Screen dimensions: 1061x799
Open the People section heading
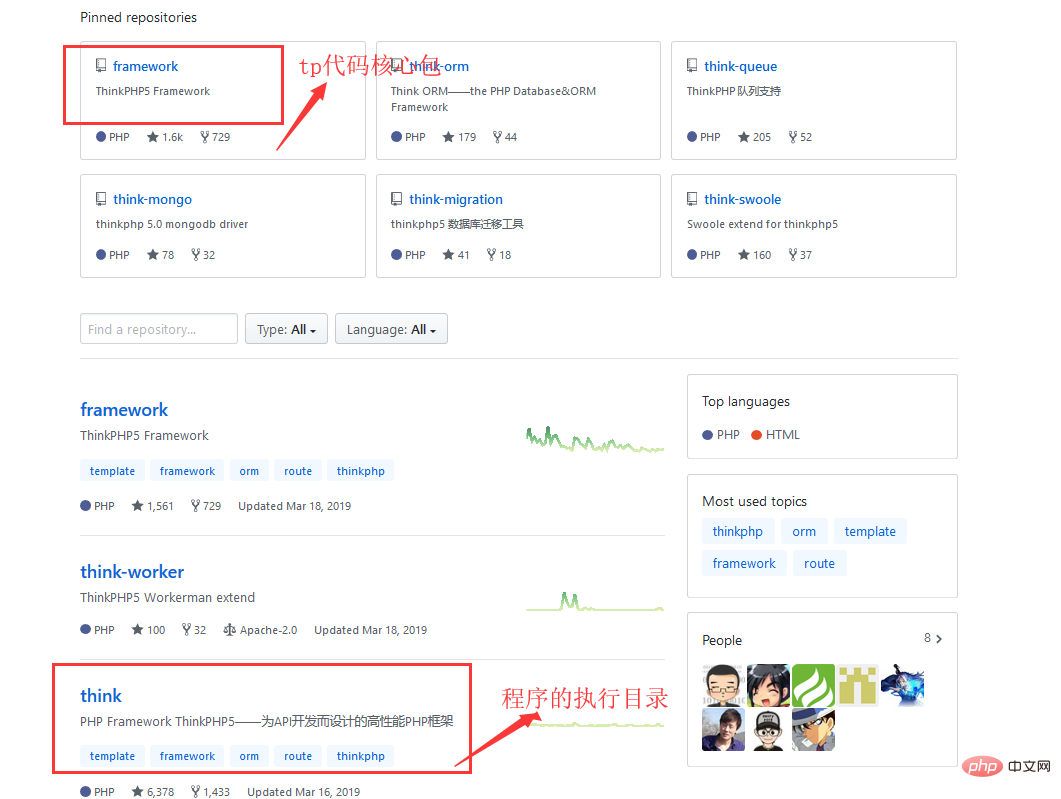click(722, 640)
